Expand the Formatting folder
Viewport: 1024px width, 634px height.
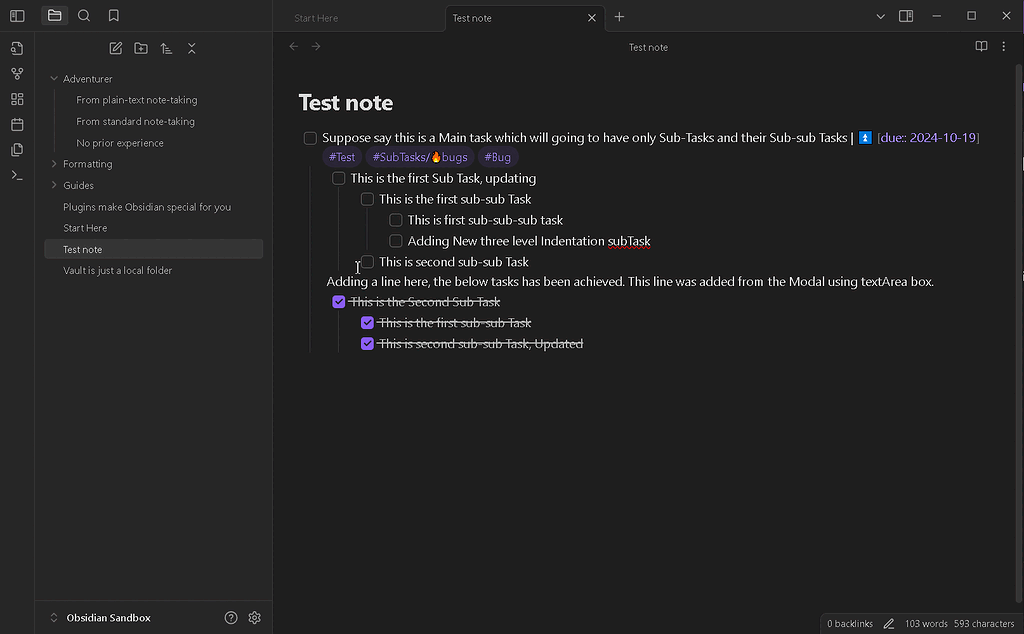tap(52, 163)
